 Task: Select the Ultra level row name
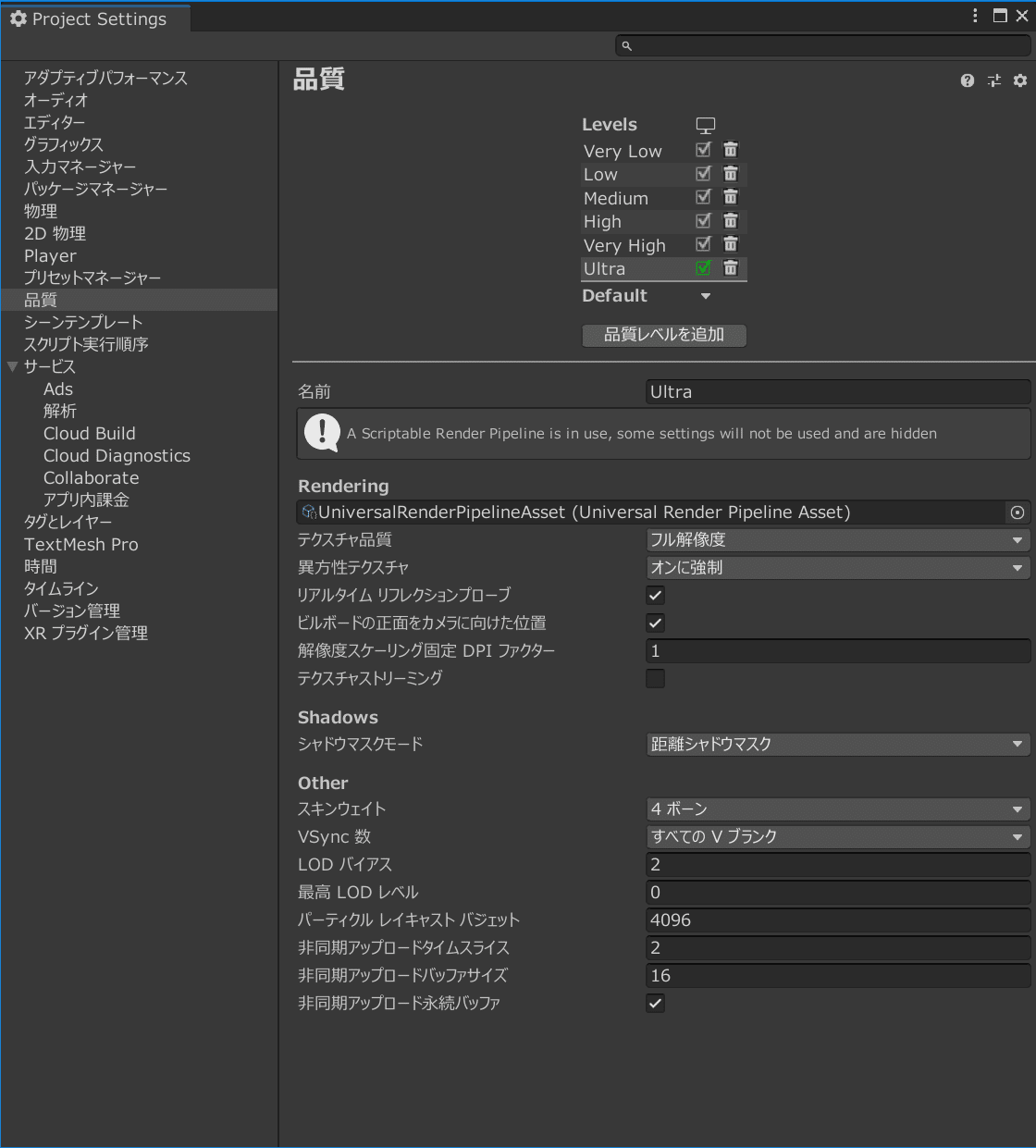604,268
